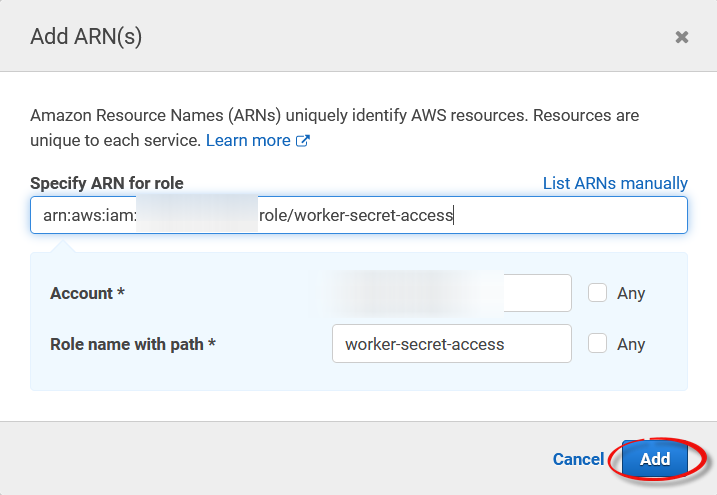Click the Role name with path input
This screenshot has width=717, height=495.
tap(451, 343)
